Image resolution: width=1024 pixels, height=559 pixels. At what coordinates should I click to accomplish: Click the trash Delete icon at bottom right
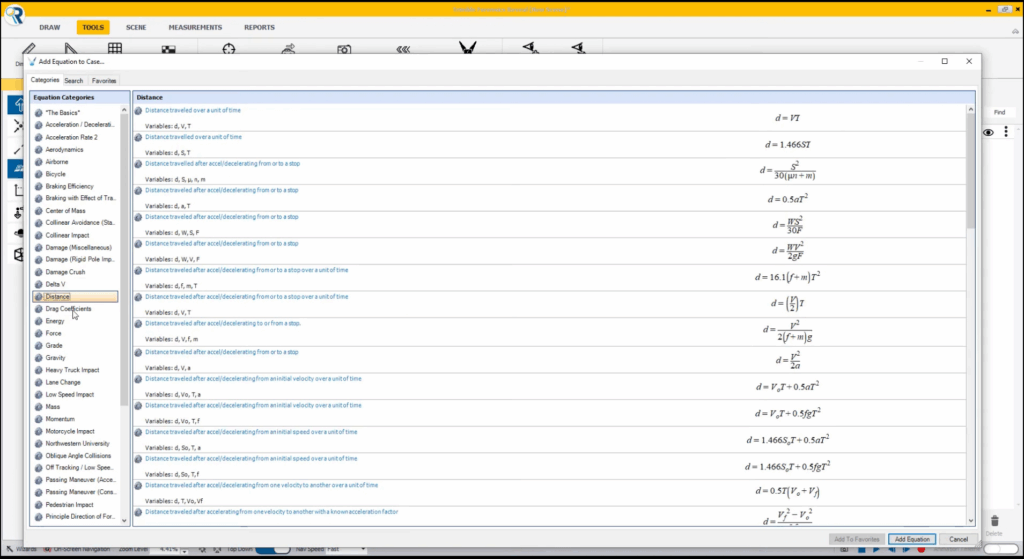point(995,521)
